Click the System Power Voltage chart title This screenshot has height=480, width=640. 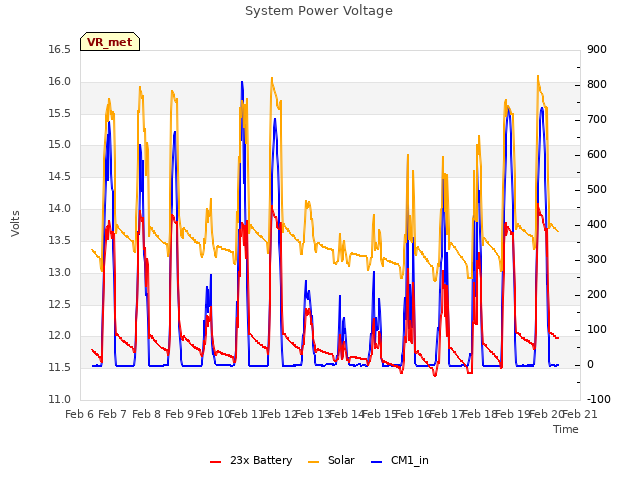tap(319, 11)
